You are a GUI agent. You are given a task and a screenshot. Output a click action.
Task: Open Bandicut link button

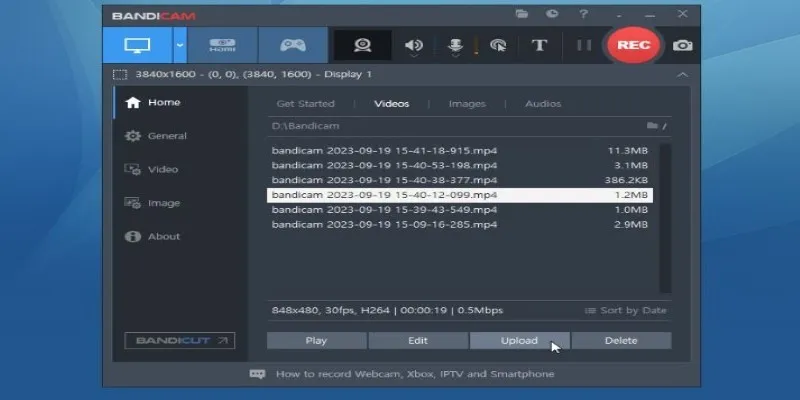[x=180, y=340]
